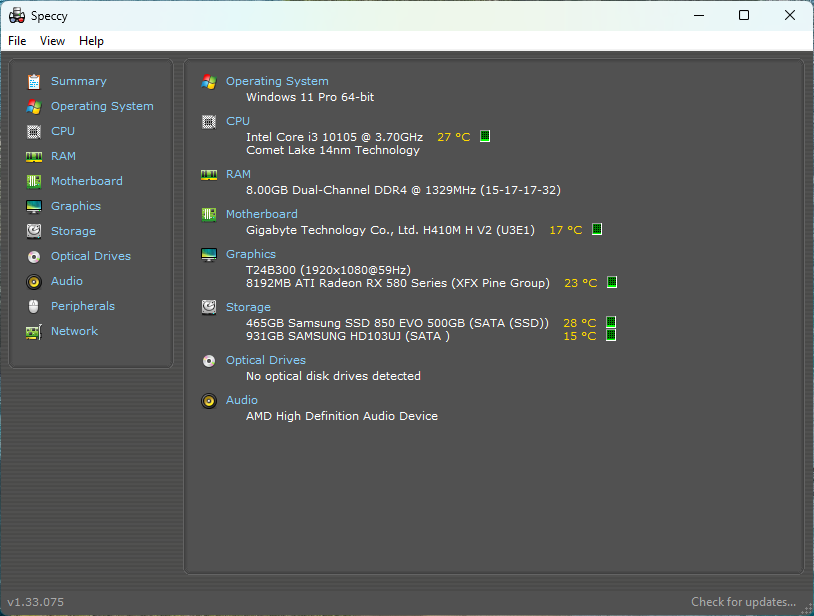Screen dimensions: 814x616
Task: Click the Optical Drives heading link in main panel
Action: click(266, 360)
